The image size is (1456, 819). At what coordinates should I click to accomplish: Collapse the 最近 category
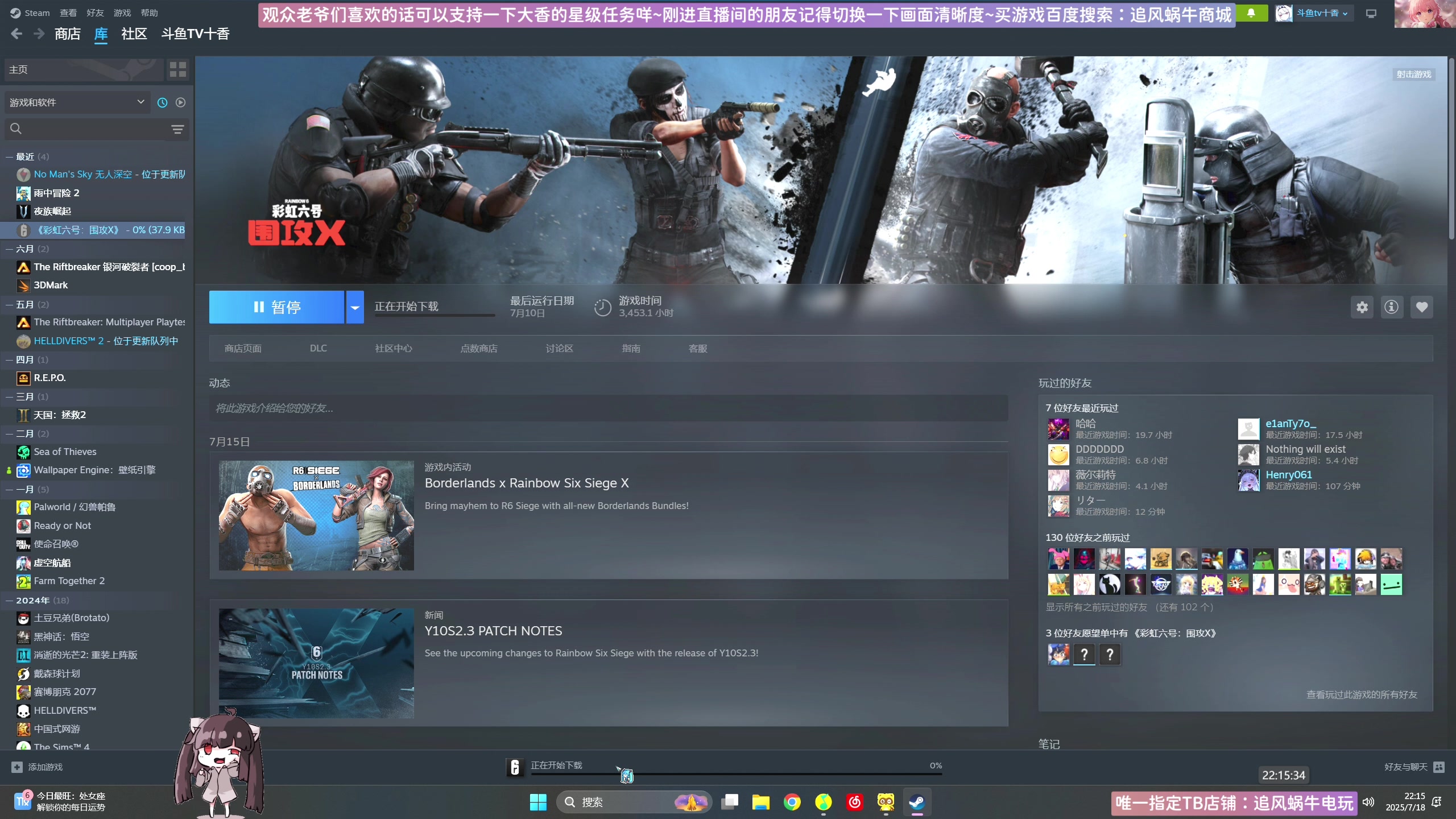[x=9, y=156]
